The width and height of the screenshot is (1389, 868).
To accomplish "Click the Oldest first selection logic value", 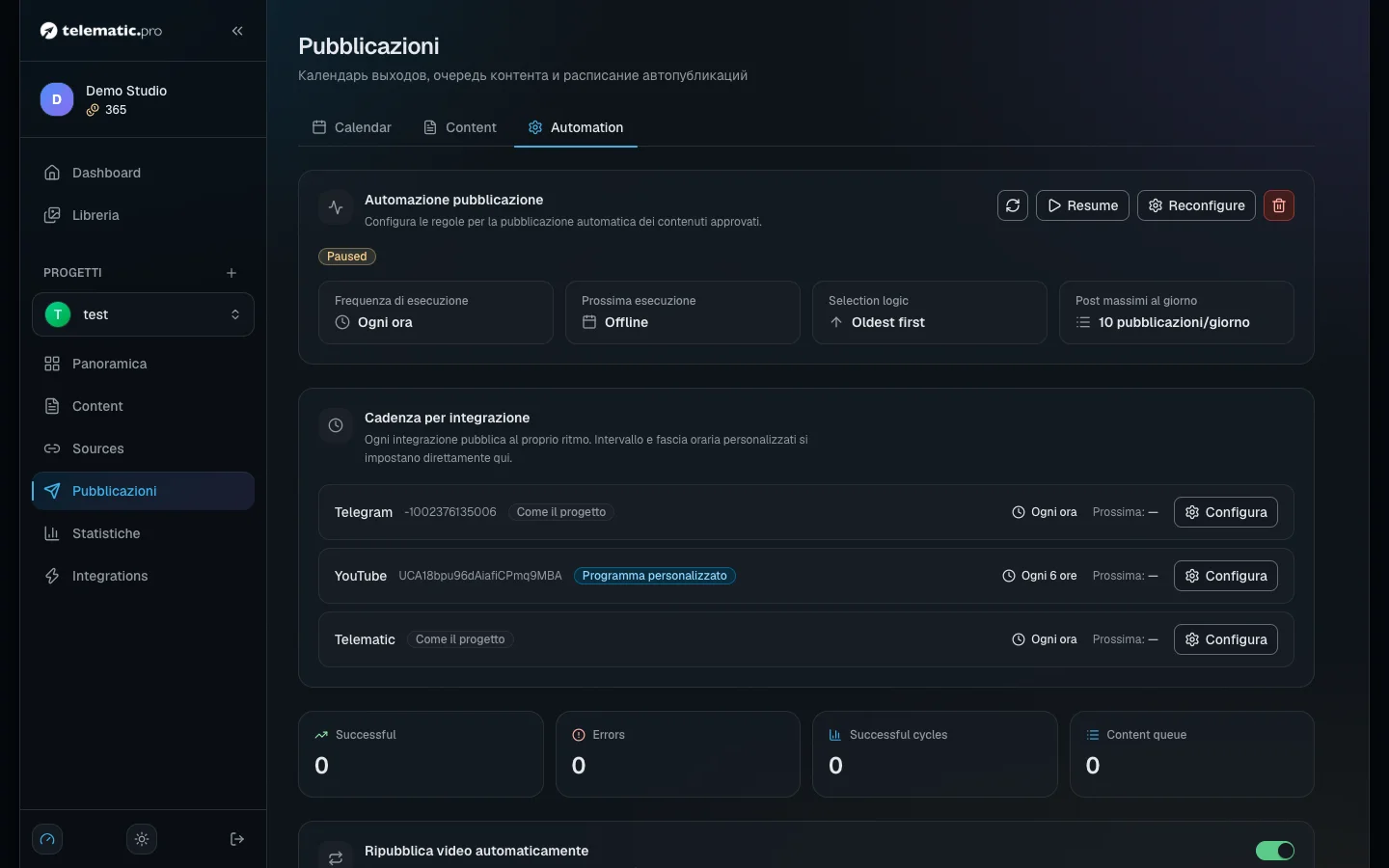I will coord(887,322).
